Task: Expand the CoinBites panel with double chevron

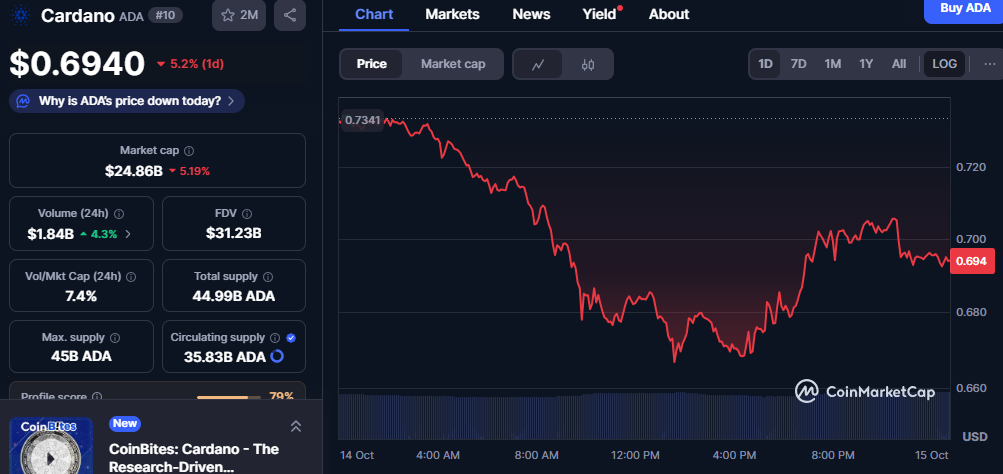Action: click(x=296, y=427)
